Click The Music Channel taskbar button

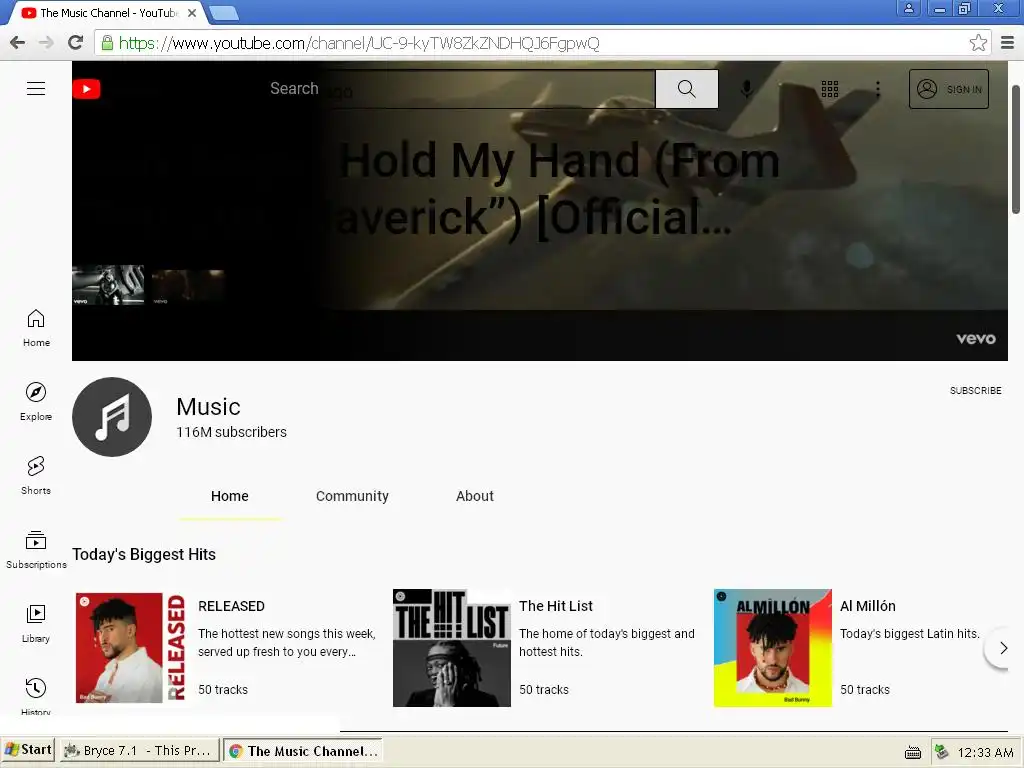point(303,751)
